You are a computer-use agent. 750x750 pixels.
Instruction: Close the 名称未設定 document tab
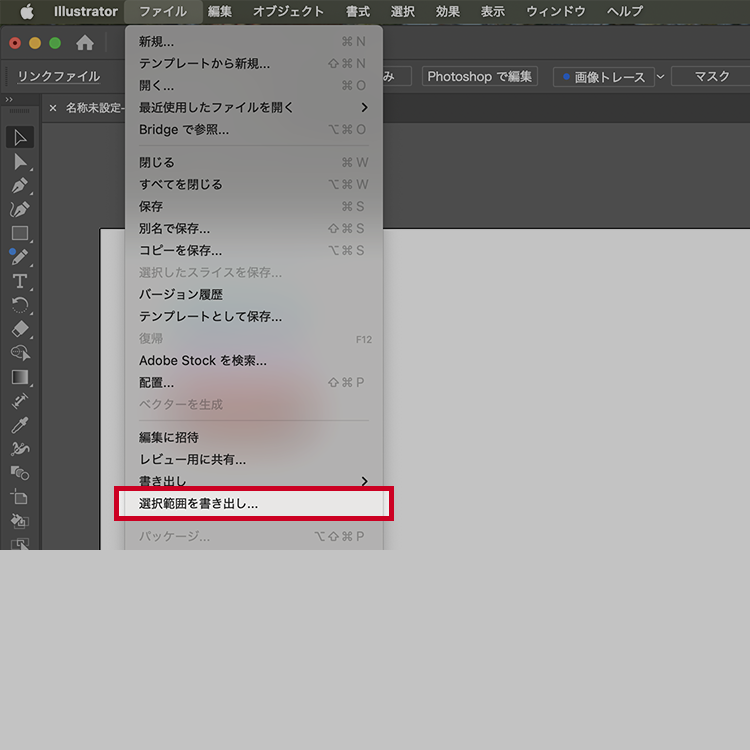[53, 108]
